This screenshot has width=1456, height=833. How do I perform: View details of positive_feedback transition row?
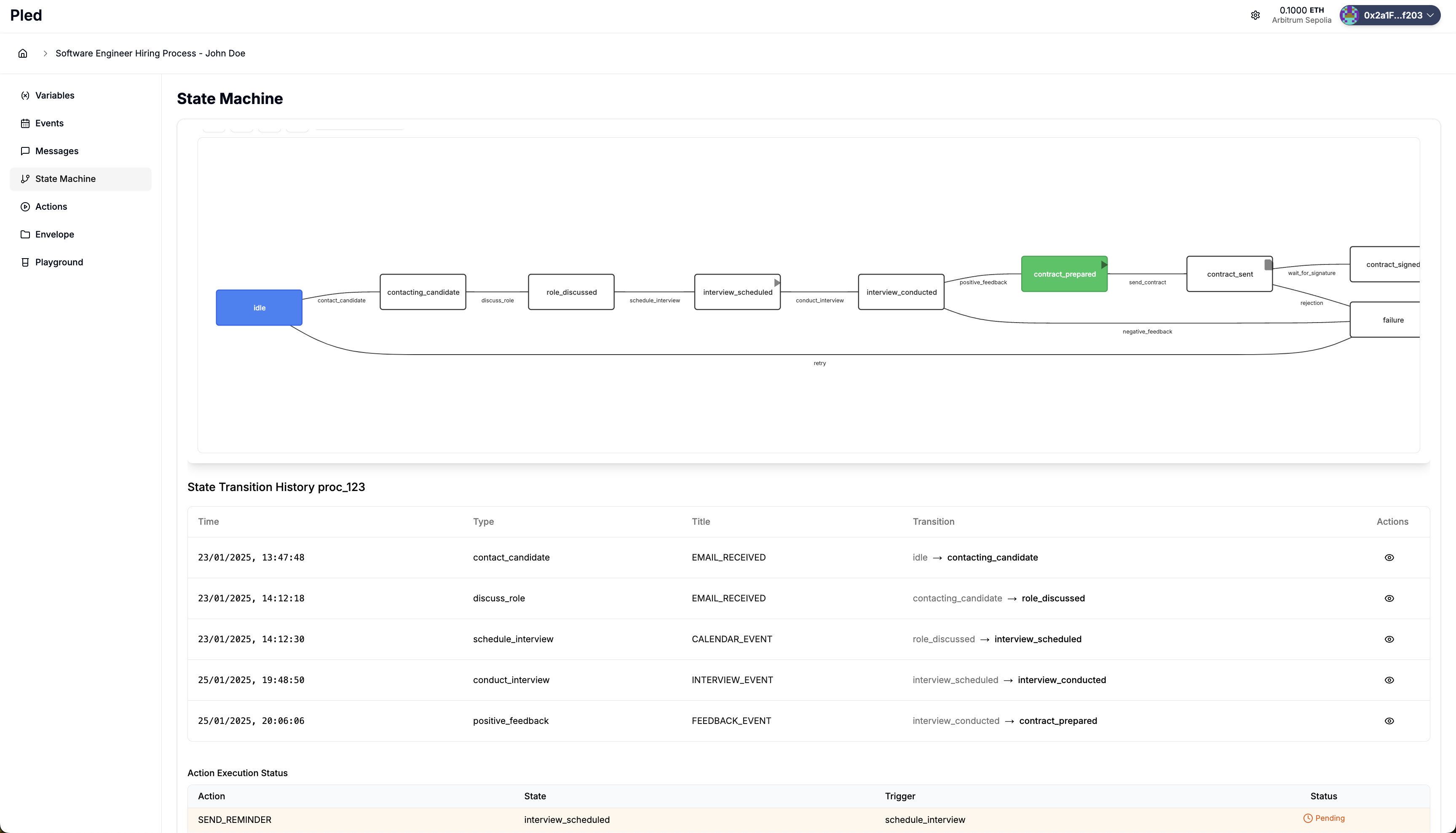(x=1389, y=721)
